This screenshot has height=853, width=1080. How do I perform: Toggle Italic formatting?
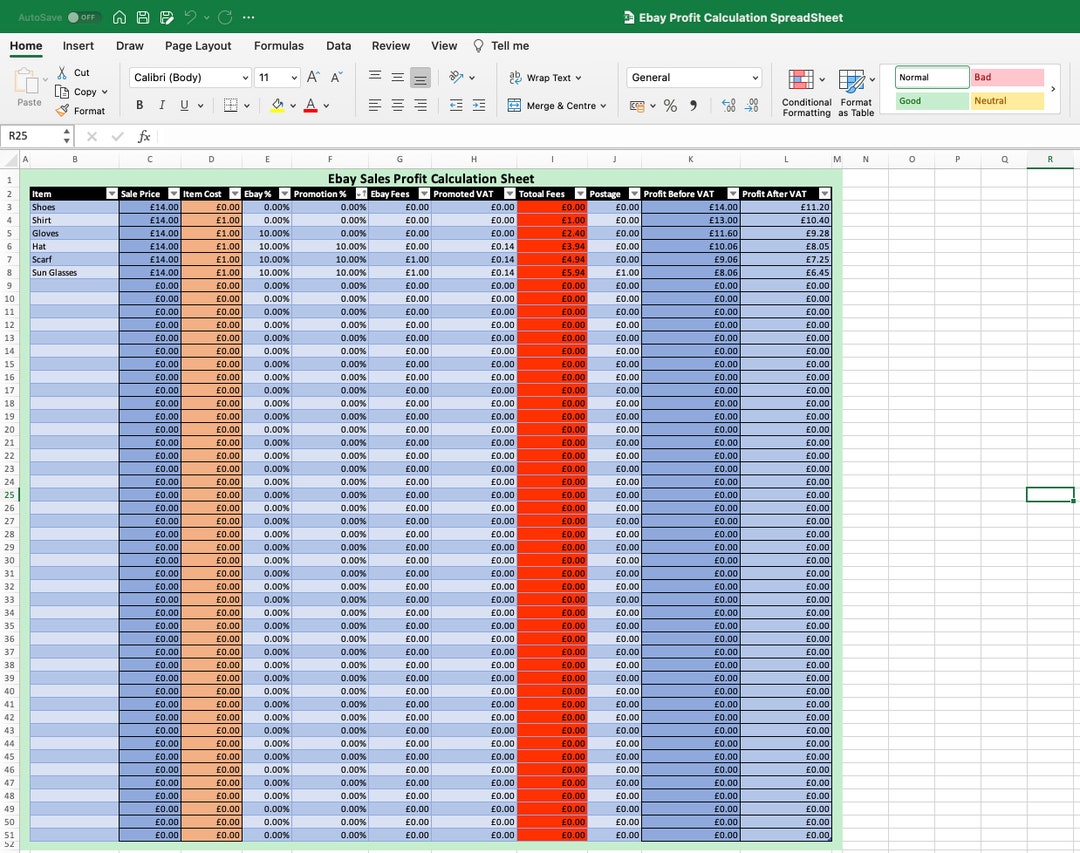[162, 105]
